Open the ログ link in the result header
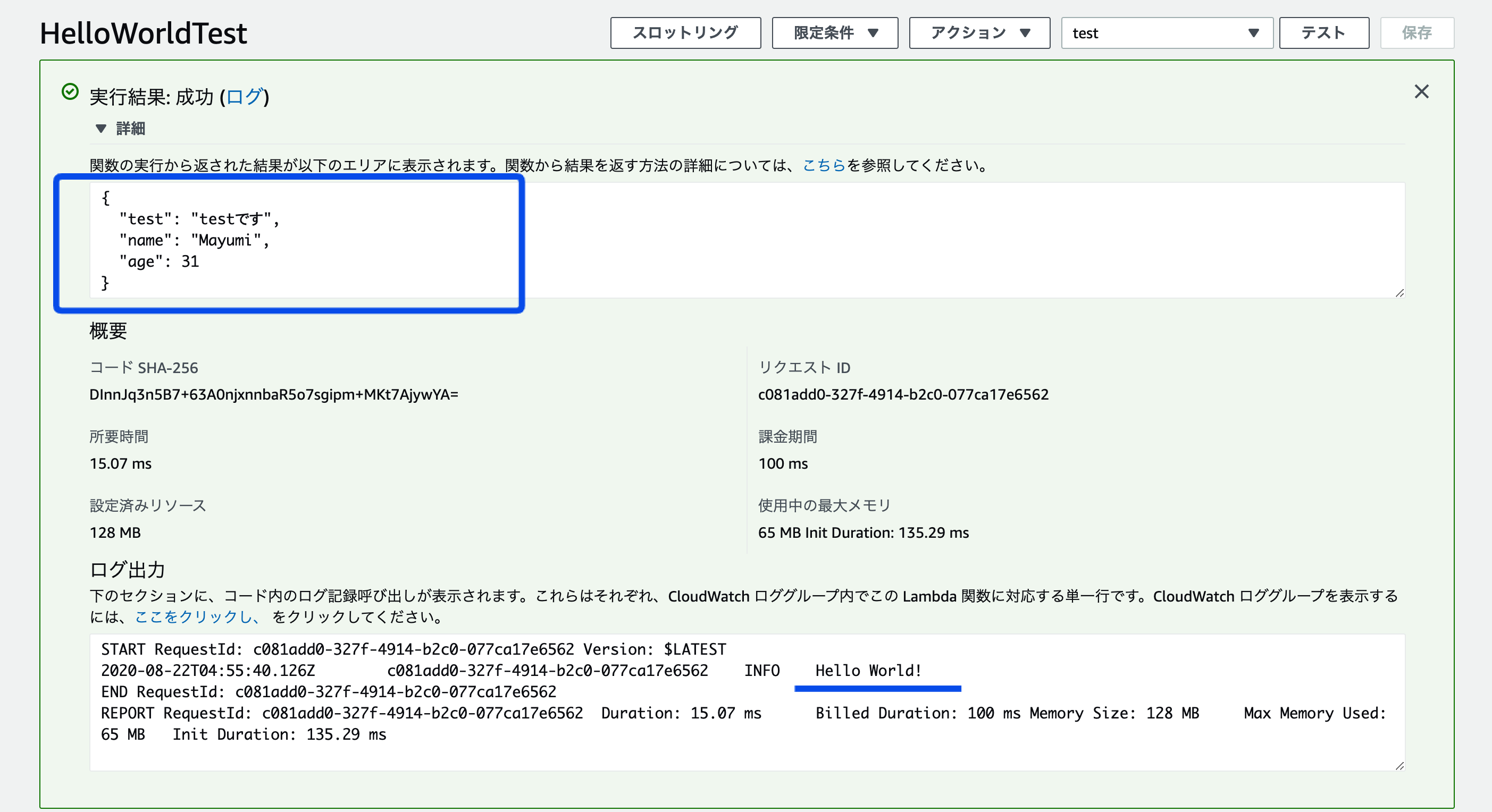 [245, 97]
